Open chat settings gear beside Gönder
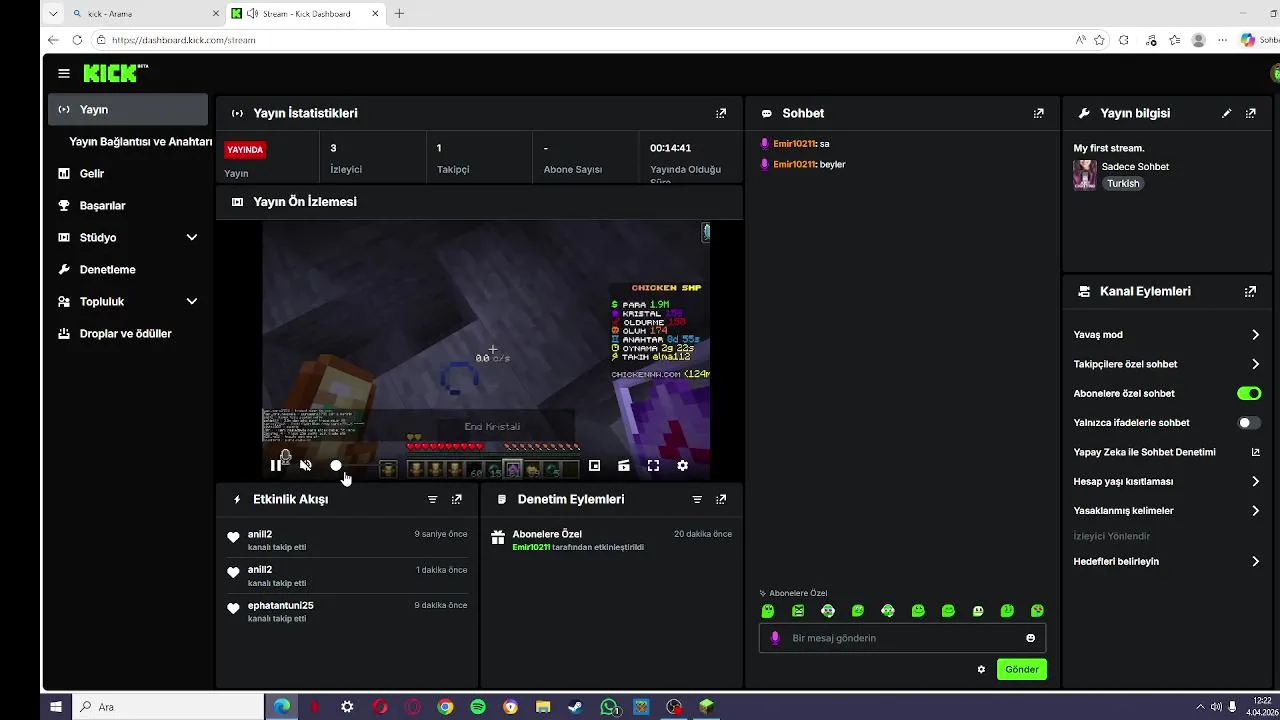 [981, 670]
